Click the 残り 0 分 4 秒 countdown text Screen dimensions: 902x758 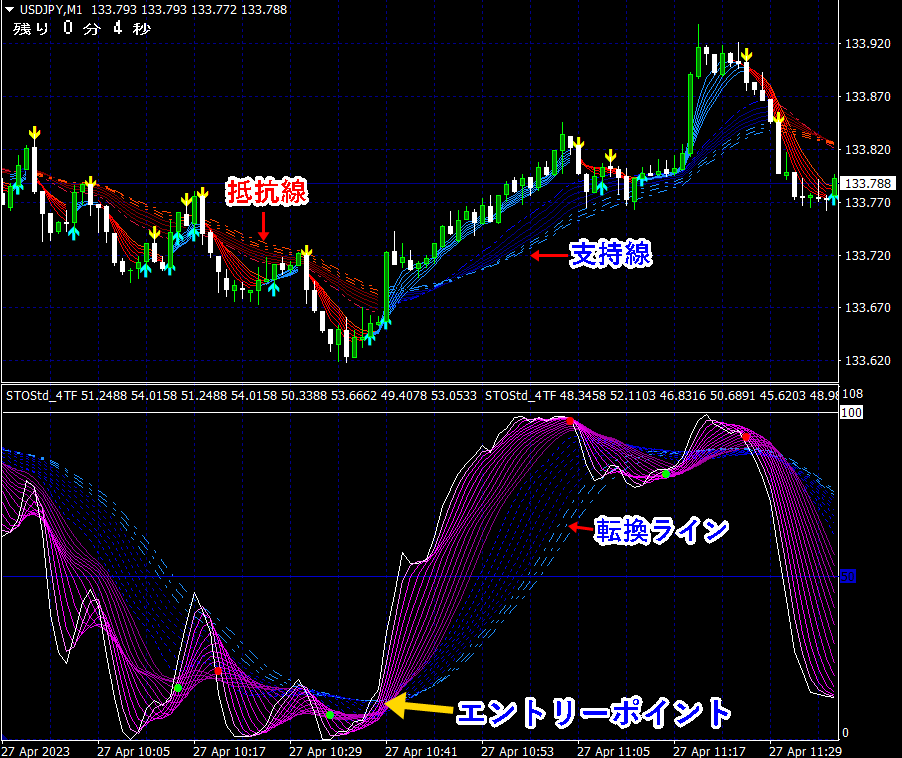pos(82,28)
